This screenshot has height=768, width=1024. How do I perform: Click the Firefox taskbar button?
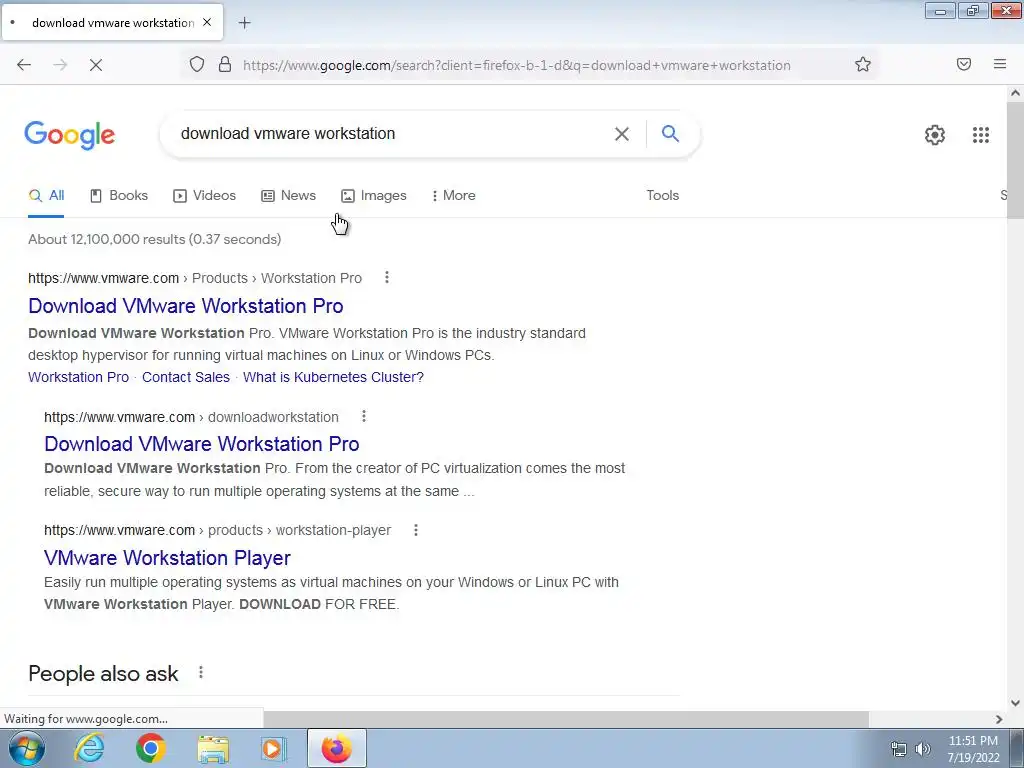336,748
